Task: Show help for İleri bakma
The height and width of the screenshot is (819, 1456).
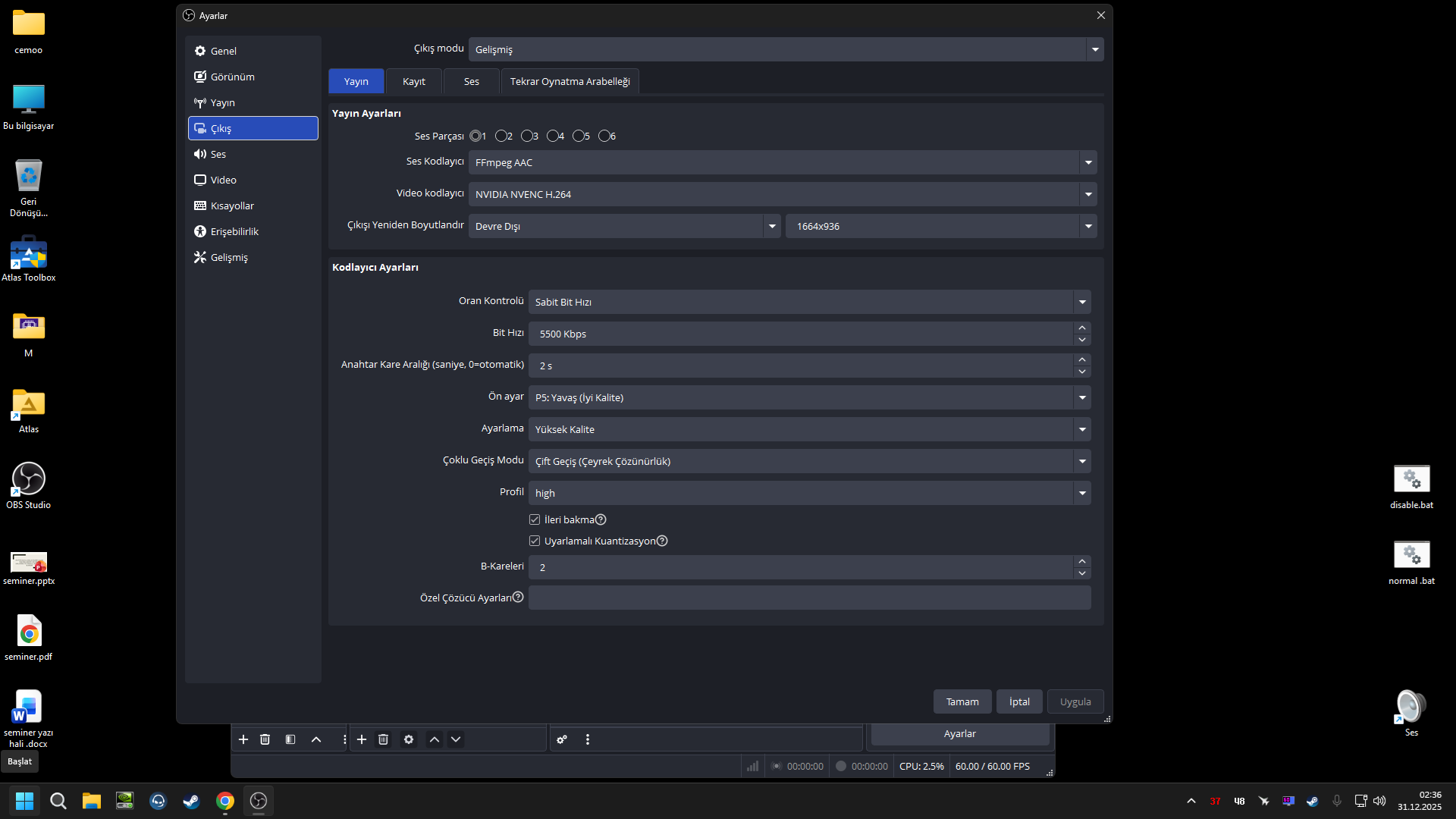Action: (601, 519)
